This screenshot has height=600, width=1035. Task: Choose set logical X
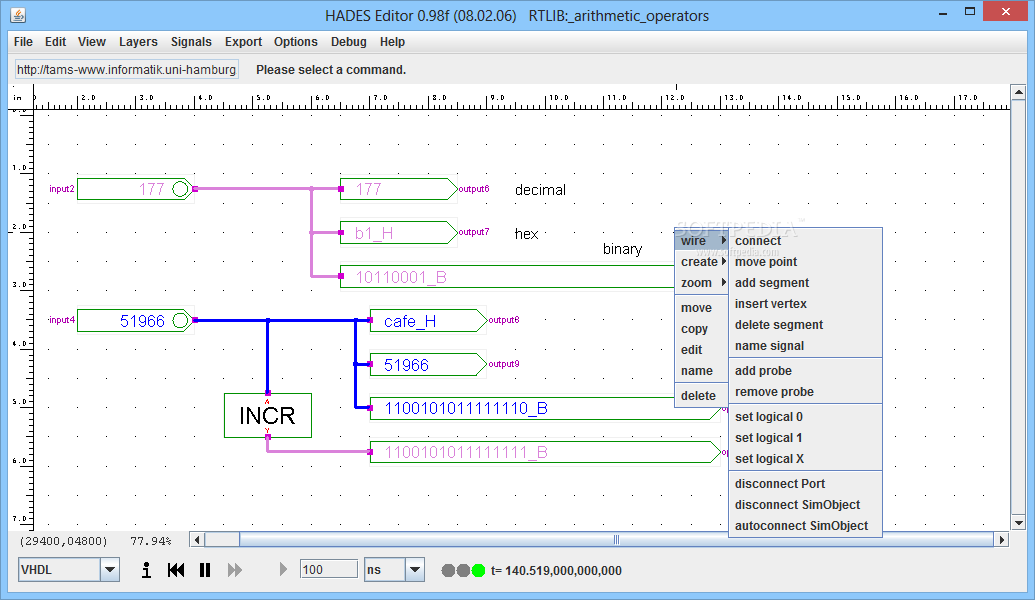point(805,459)
